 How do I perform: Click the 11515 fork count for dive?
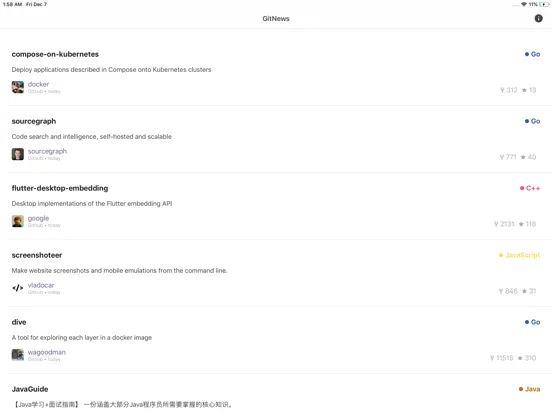[x=502, y=358]
